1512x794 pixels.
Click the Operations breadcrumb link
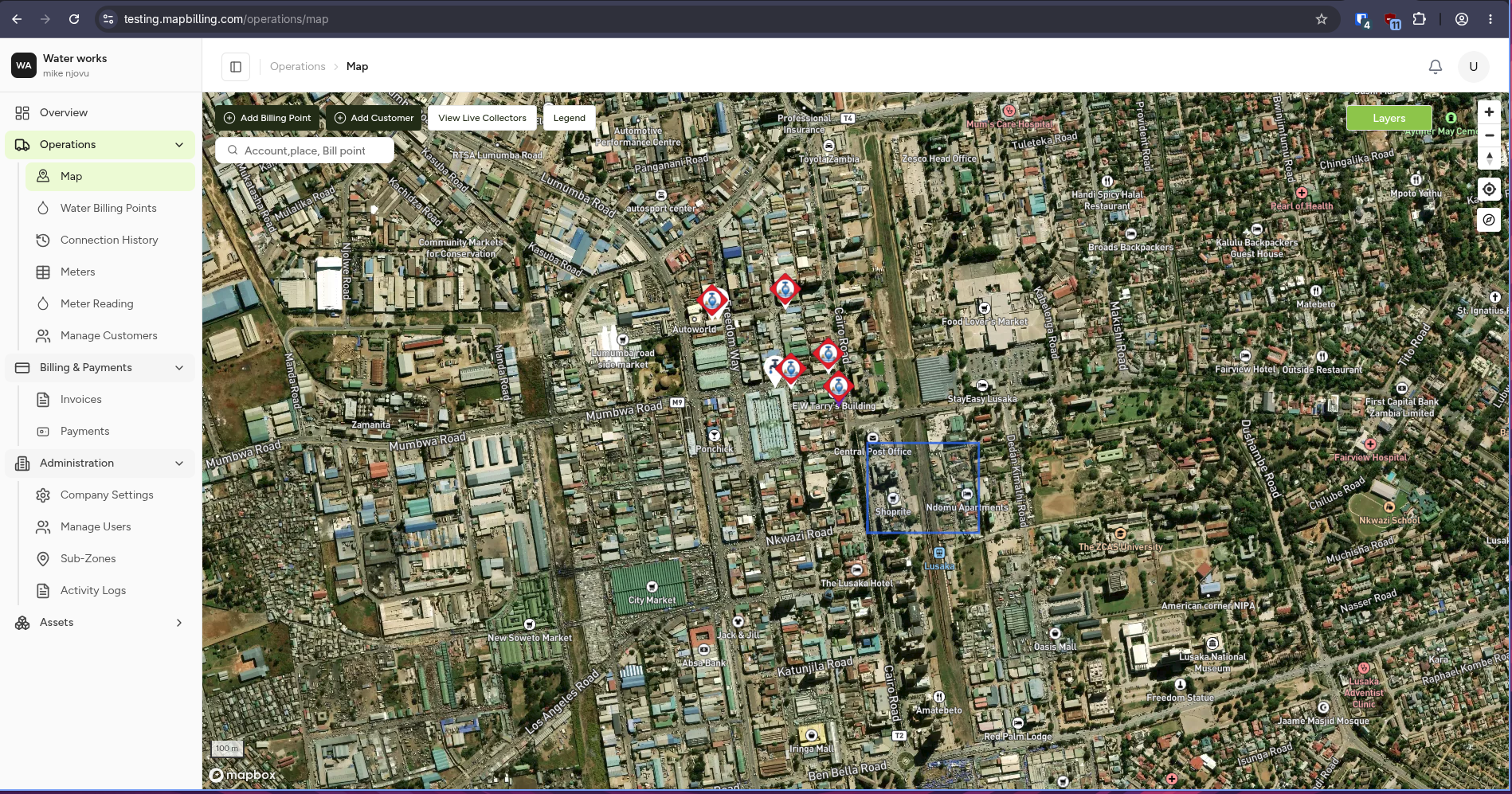click(297, 67)
